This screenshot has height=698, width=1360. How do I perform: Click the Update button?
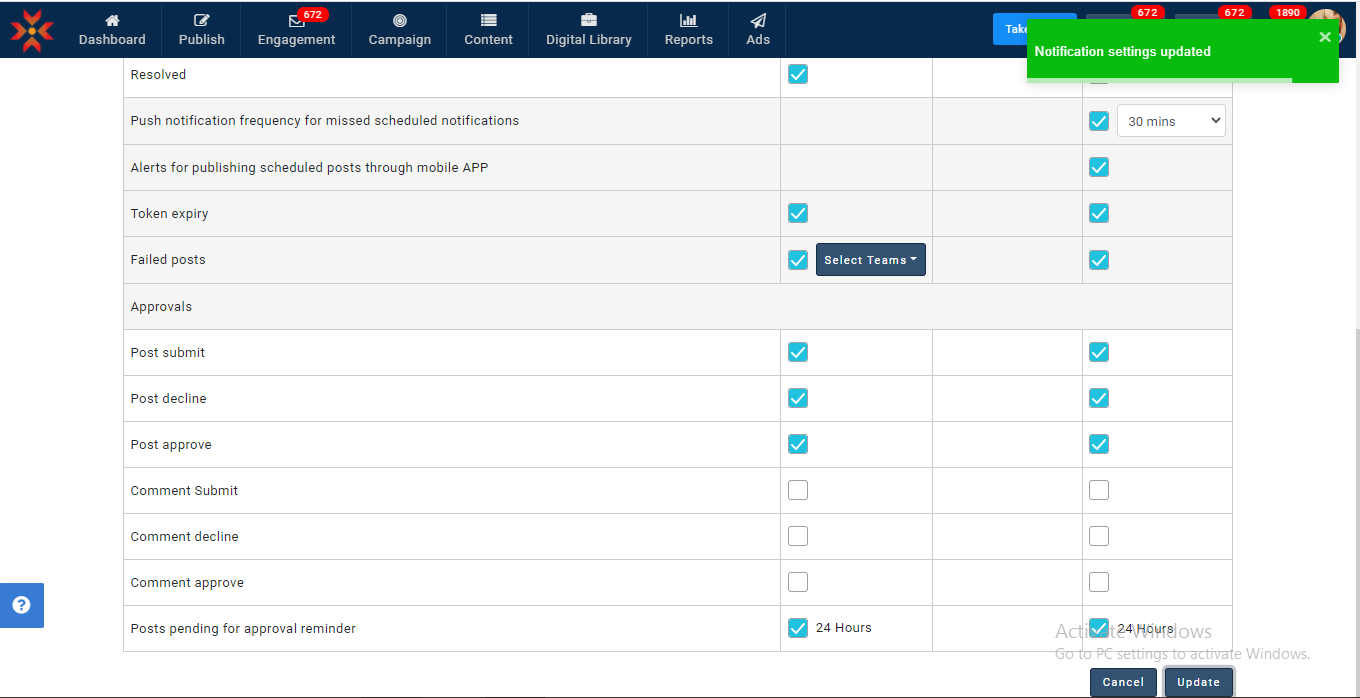1198,682
